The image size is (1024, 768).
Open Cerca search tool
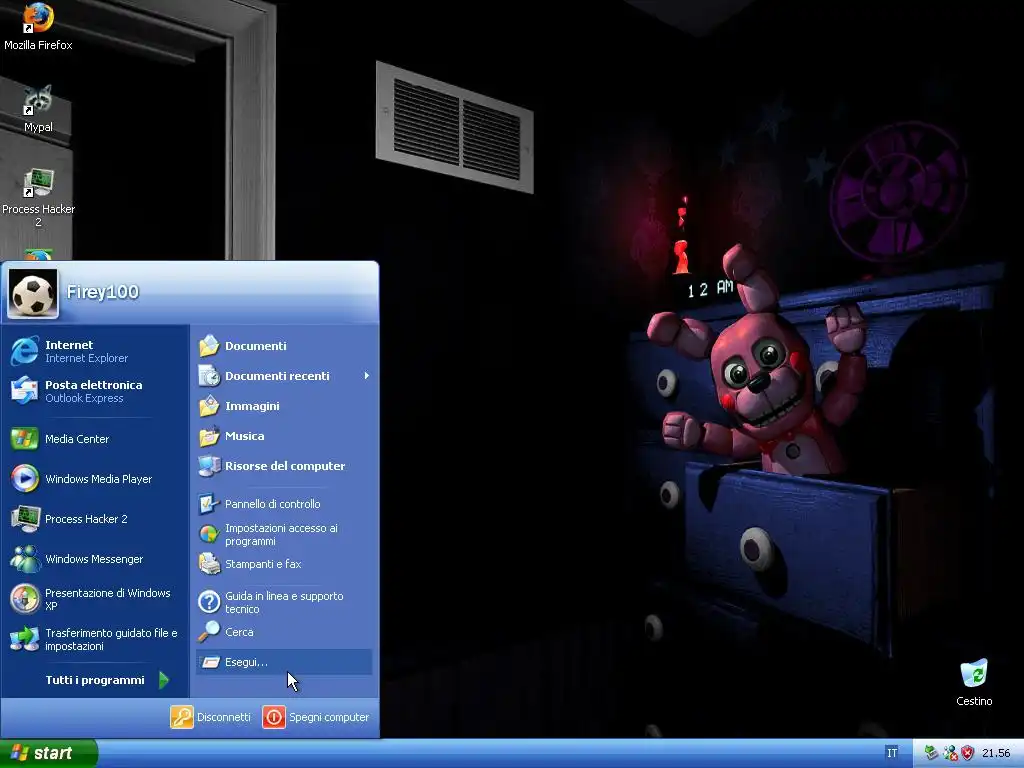click(x=284, y=632)
